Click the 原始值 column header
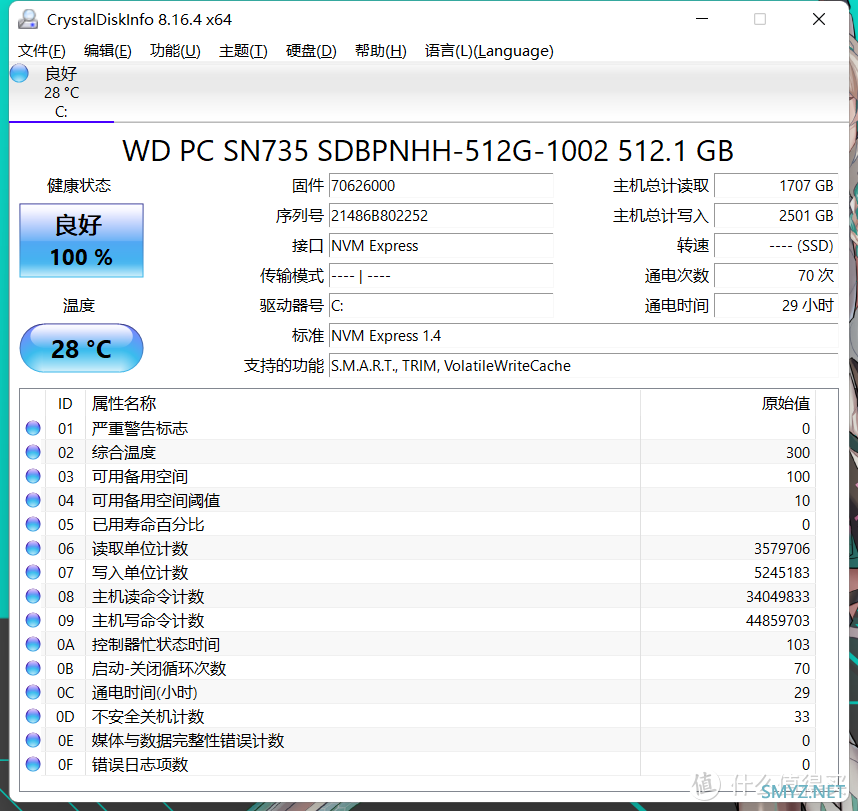This screenshot has height=811, width=858. (728, 404)
